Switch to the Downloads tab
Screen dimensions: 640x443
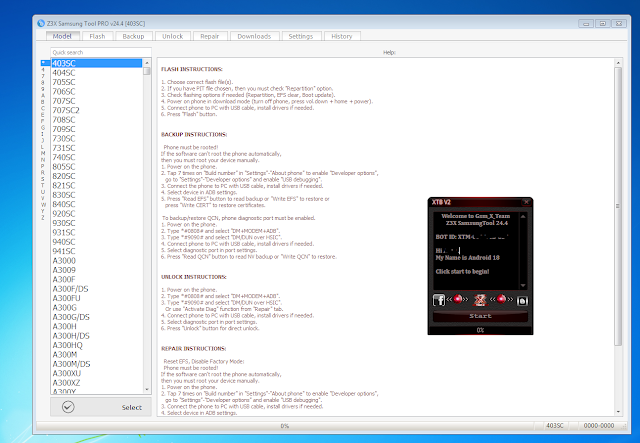[x=254, y=36]
